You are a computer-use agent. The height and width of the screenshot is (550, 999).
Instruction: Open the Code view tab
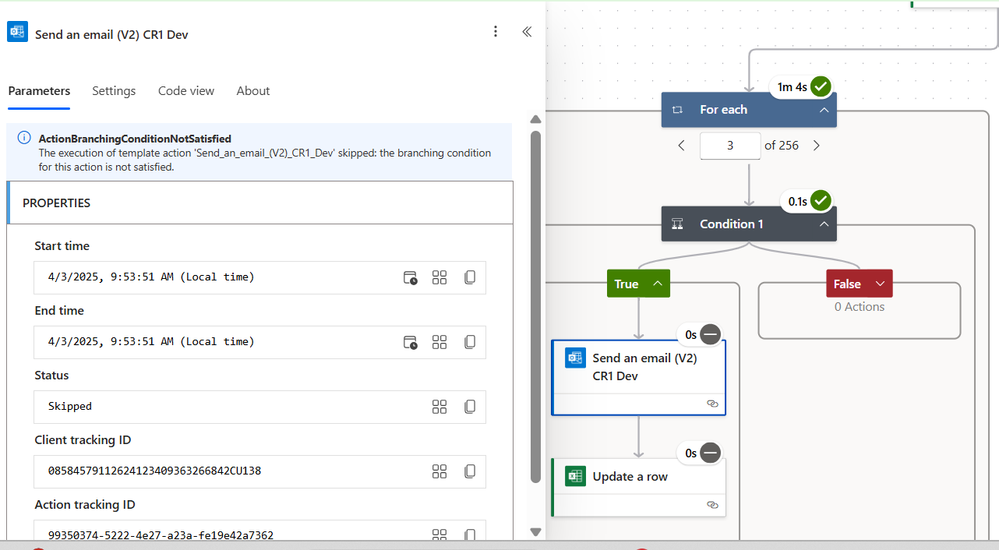pos(186,90)
